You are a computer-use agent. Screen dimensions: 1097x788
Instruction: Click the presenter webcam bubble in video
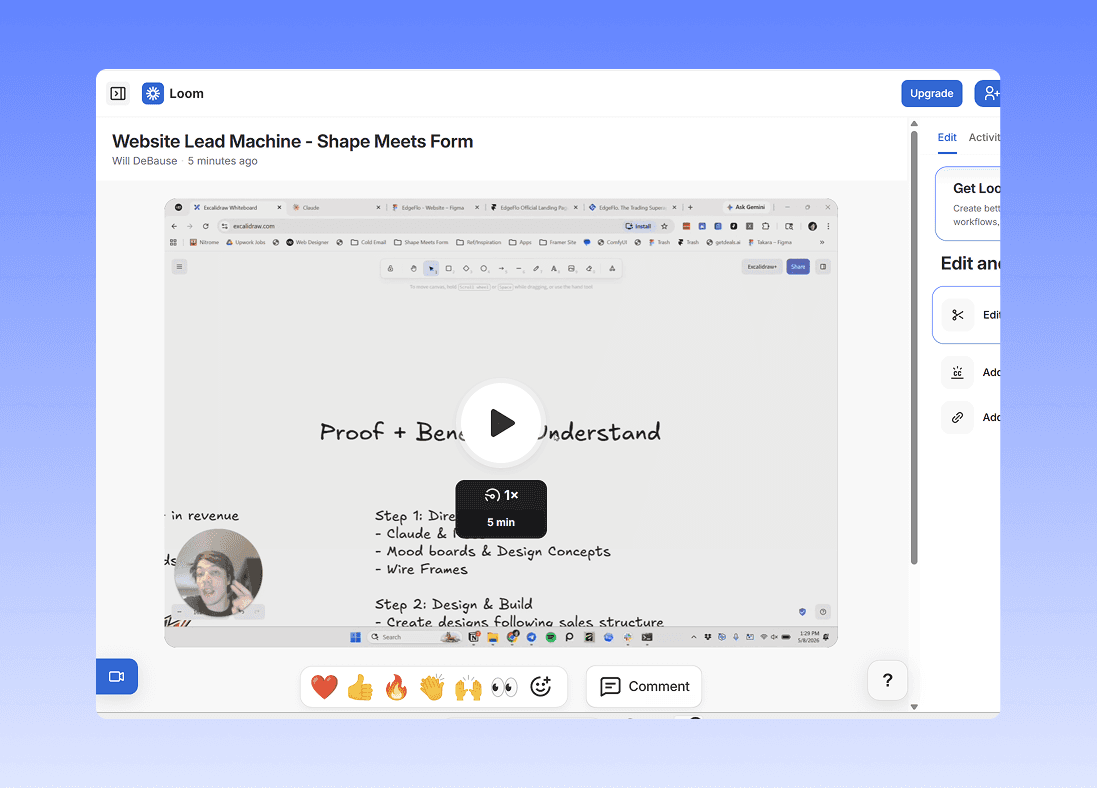218,572
